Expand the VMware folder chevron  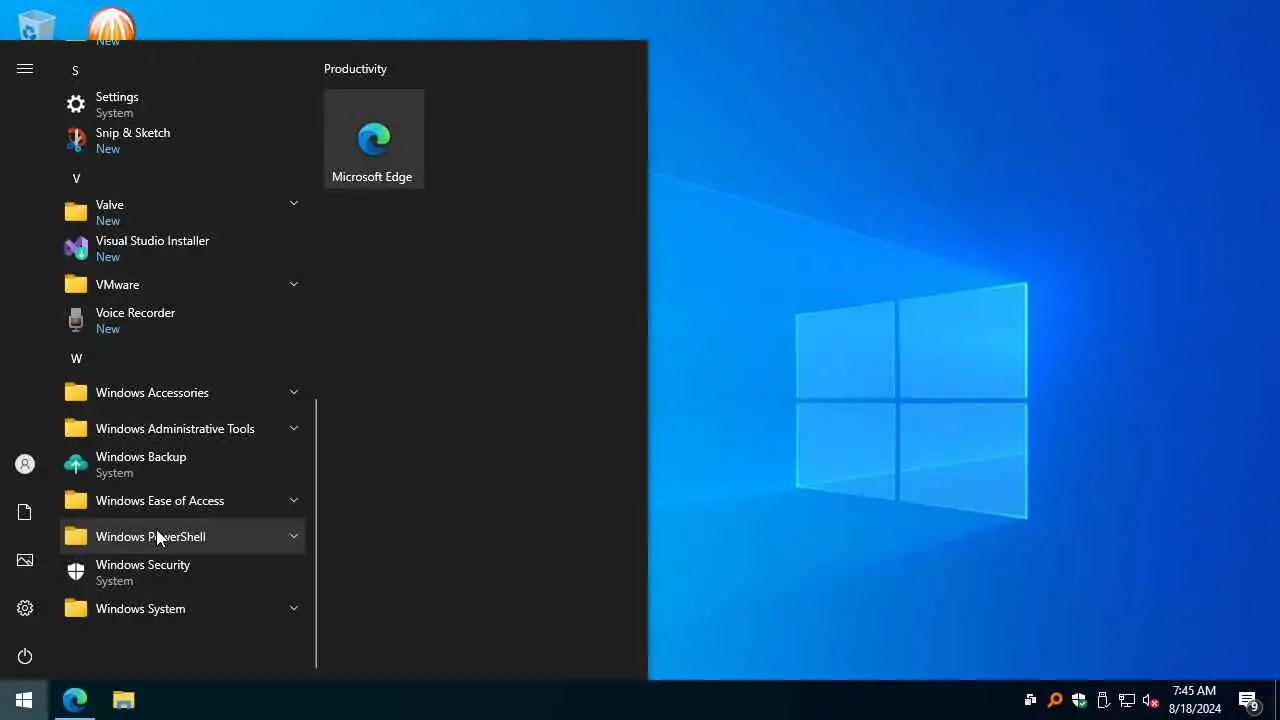[294, 284]
